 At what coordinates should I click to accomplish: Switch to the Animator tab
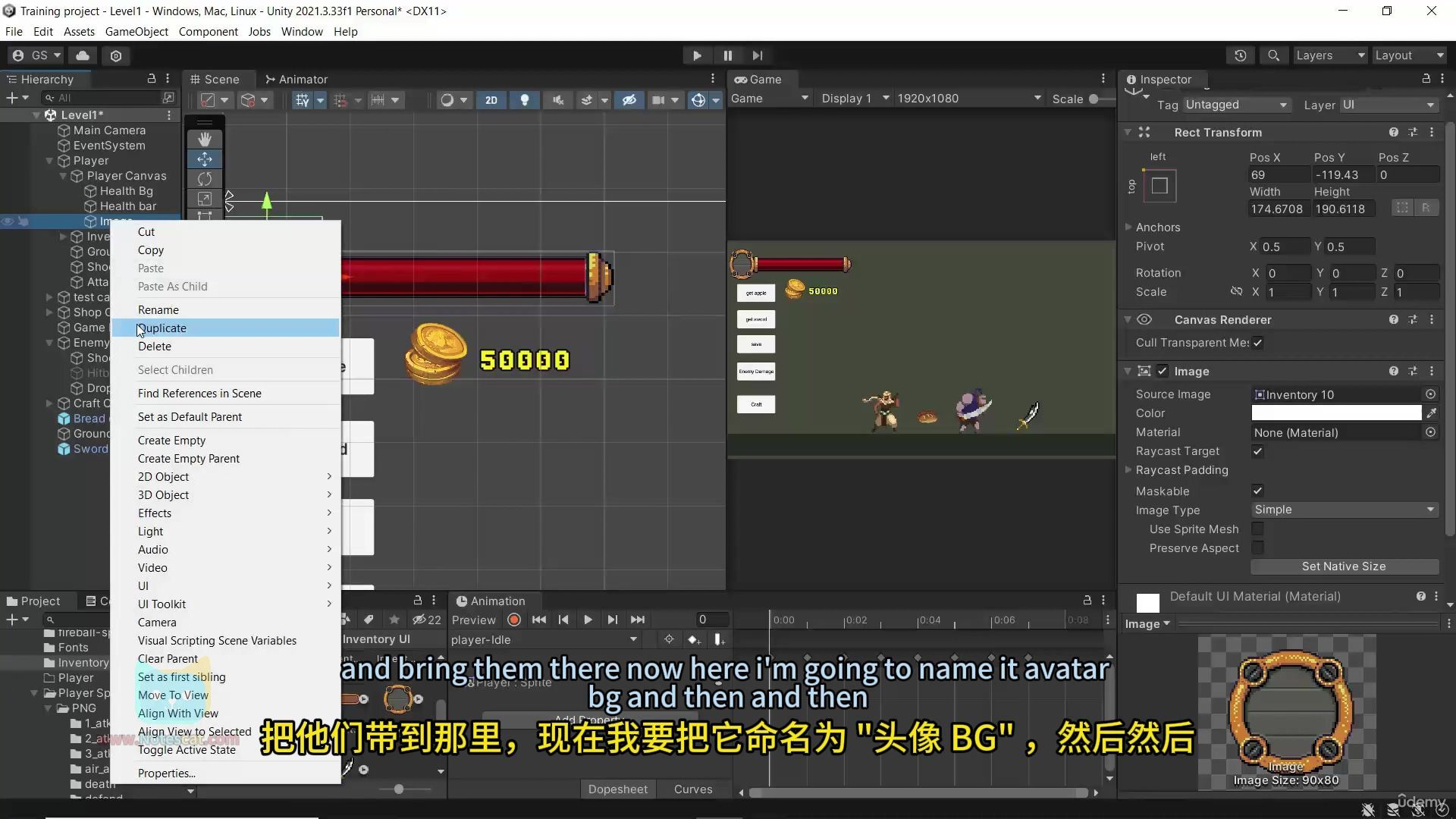296,79
